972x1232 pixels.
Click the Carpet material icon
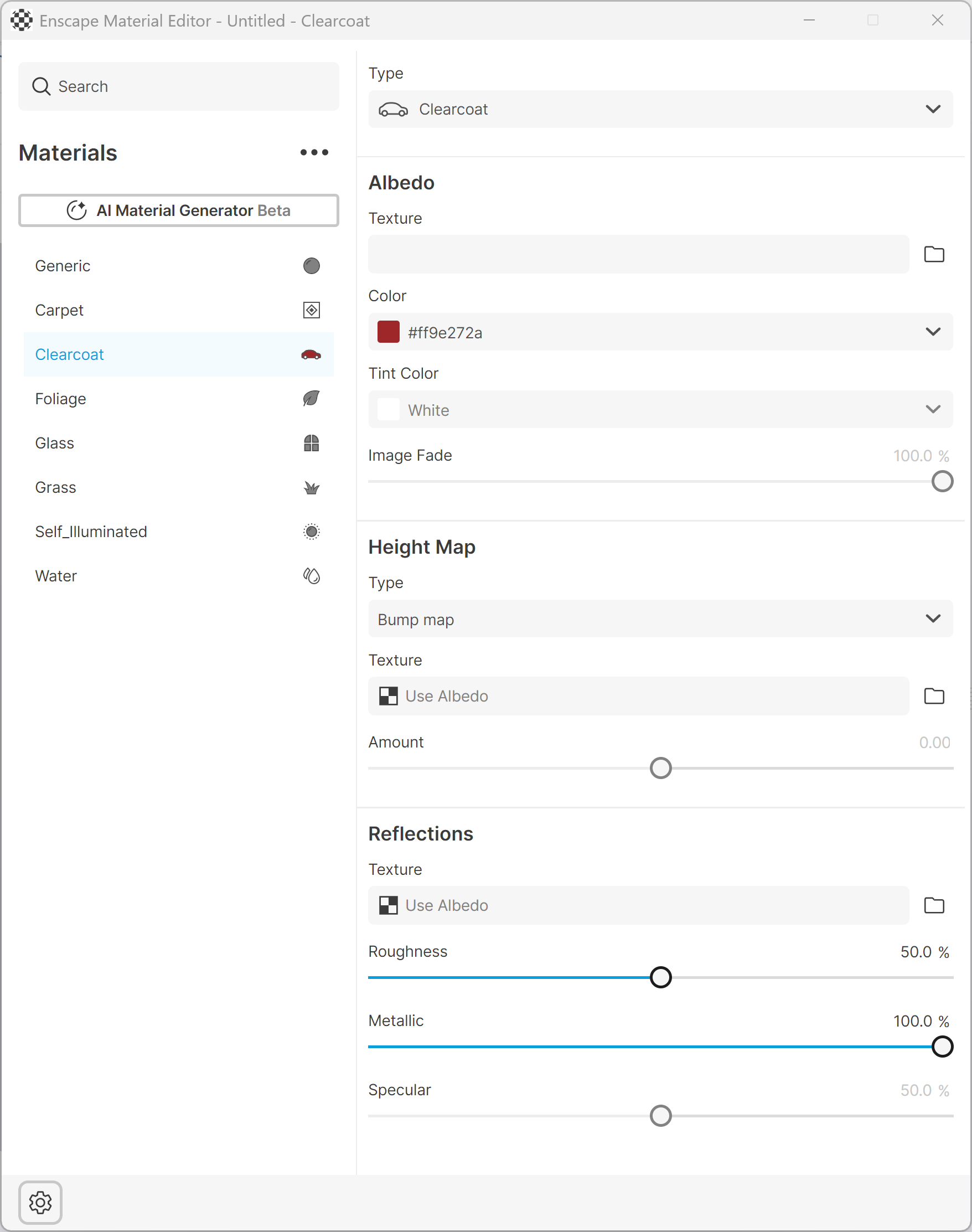pyautogui.click(x=311, y=310)
